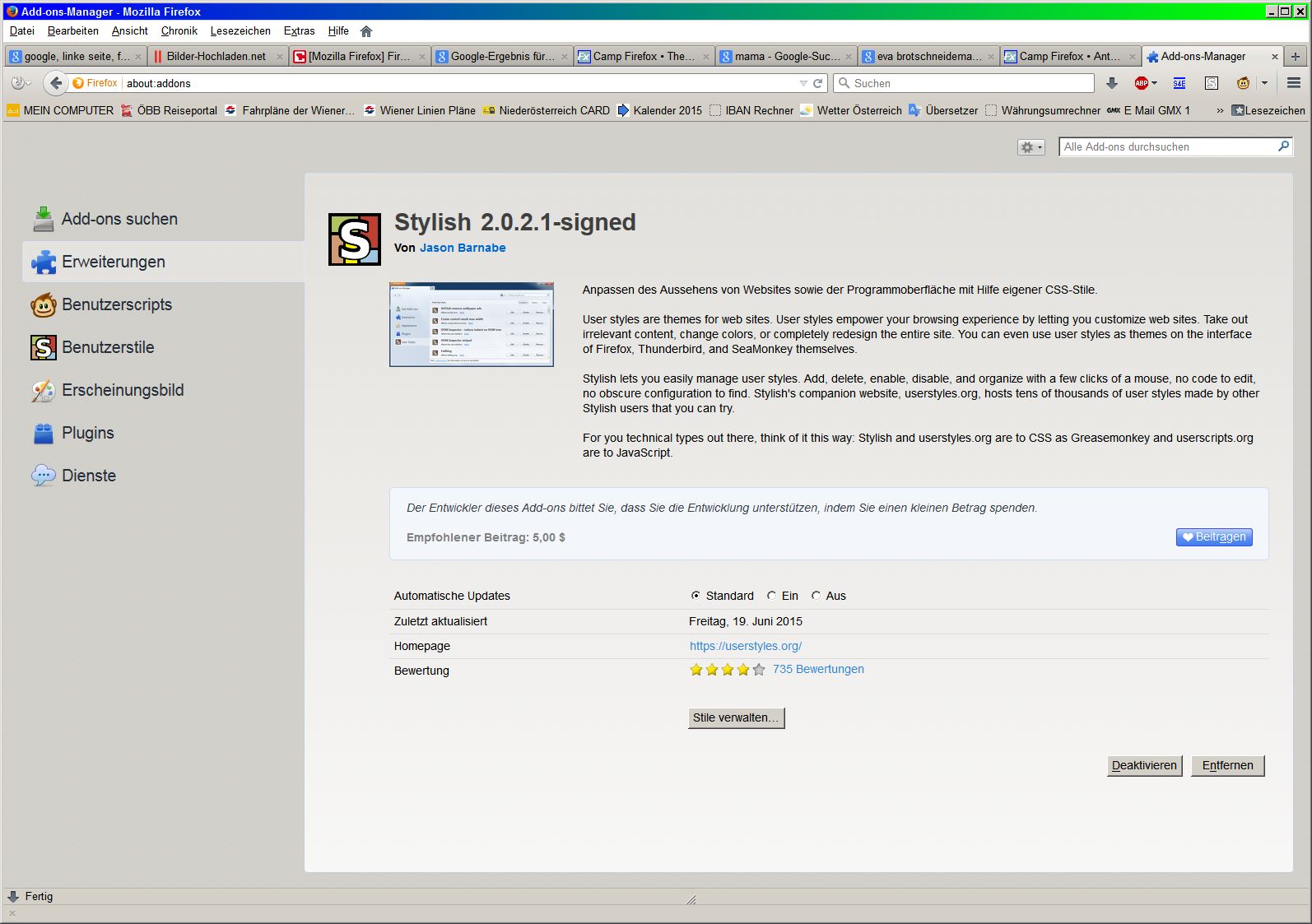
Task: Click the magnifier in add-ons search box
Action: pyautogui.click(x=1283, y=146)
